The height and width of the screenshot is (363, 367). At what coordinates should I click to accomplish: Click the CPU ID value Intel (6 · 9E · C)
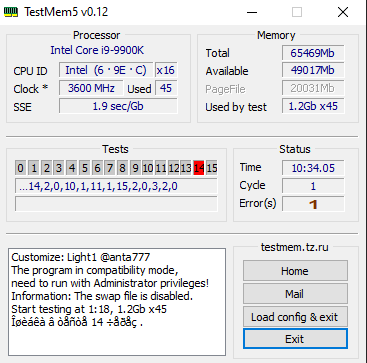point(106,70)
